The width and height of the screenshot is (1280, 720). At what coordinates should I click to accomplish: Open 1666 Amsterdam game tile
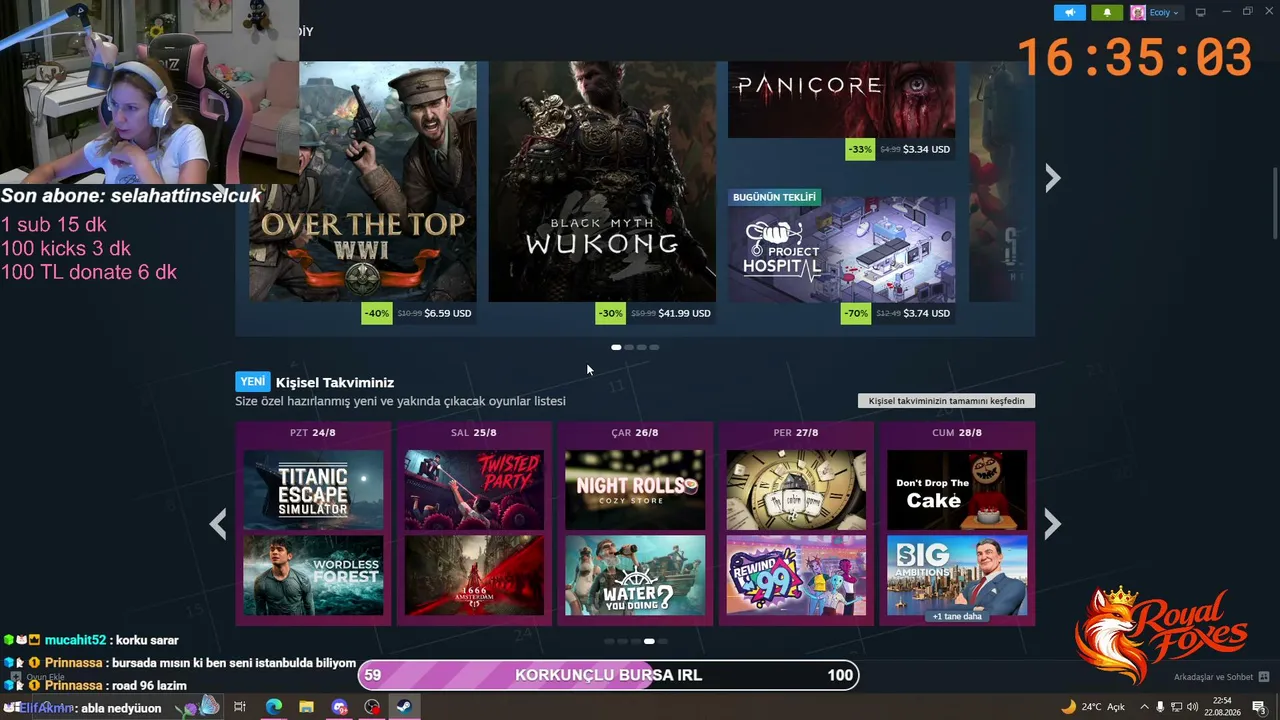coord(474,575)
